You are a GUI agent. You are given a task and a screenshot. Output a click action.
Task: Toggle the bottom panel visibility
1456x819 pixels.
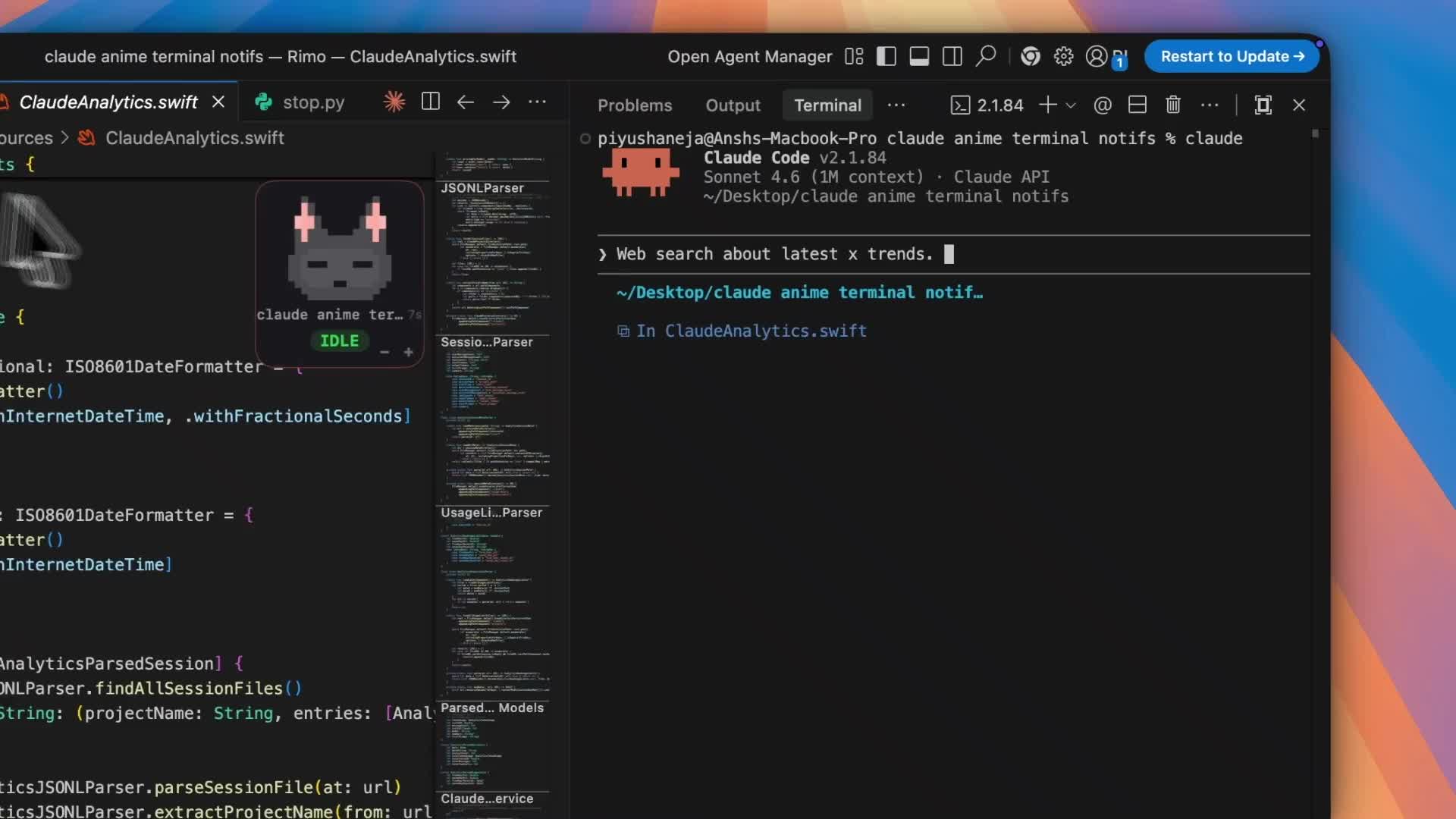click(919, 56)
